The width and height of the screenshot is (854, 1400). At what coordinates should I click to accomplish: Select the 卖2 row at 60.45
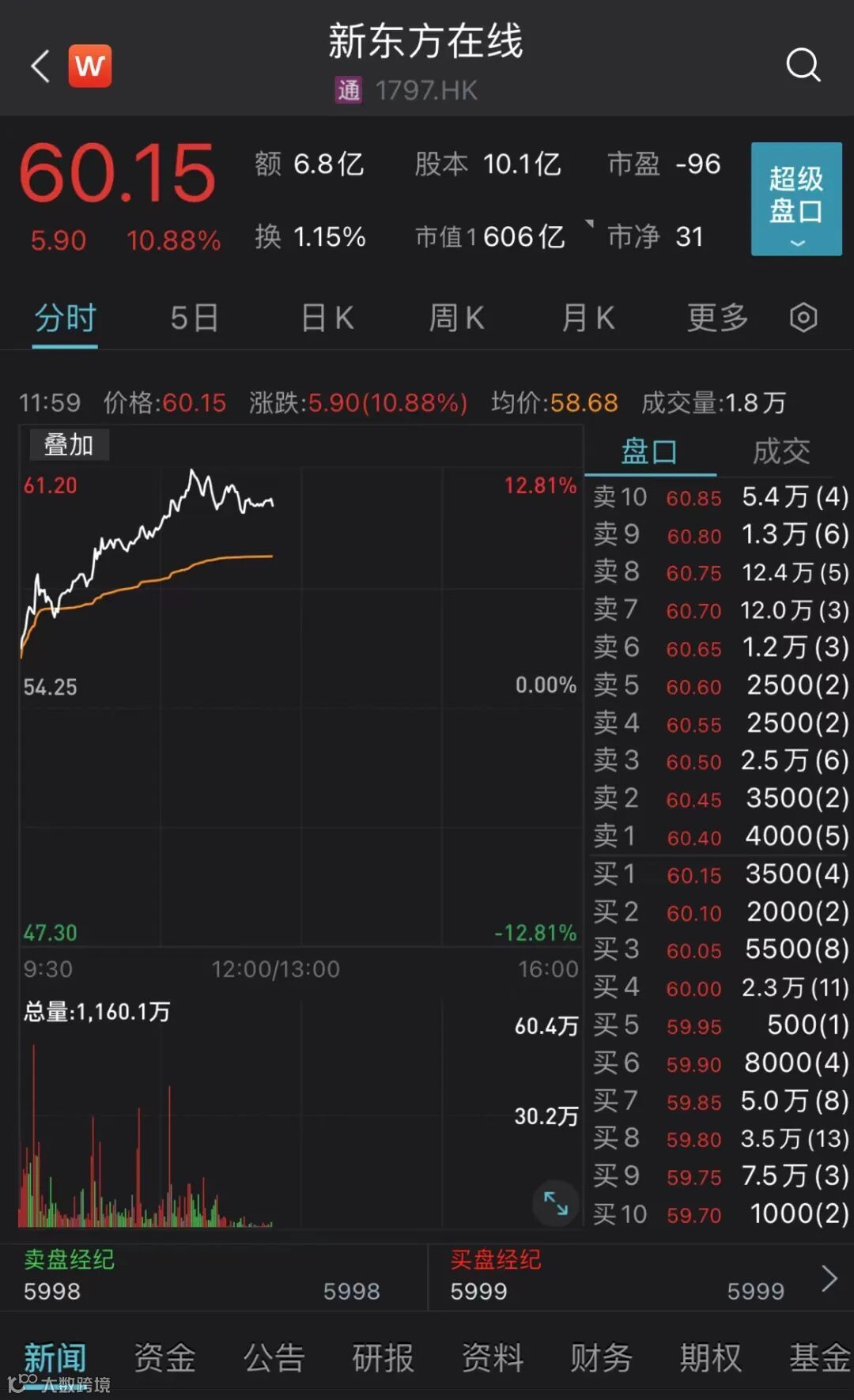coord(720,798)
